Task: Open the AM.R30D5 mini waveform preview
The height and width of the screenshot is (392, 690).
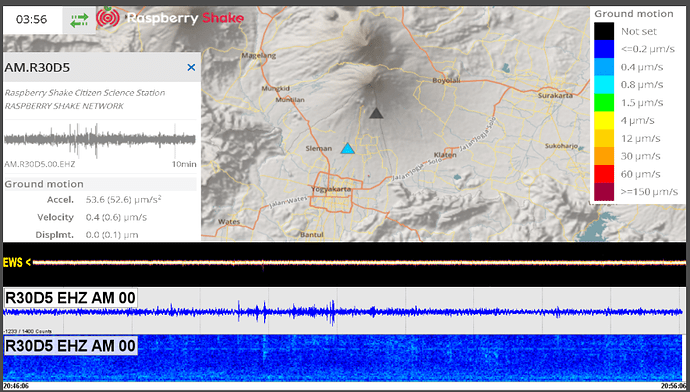Action: click(x=100, y=139)
